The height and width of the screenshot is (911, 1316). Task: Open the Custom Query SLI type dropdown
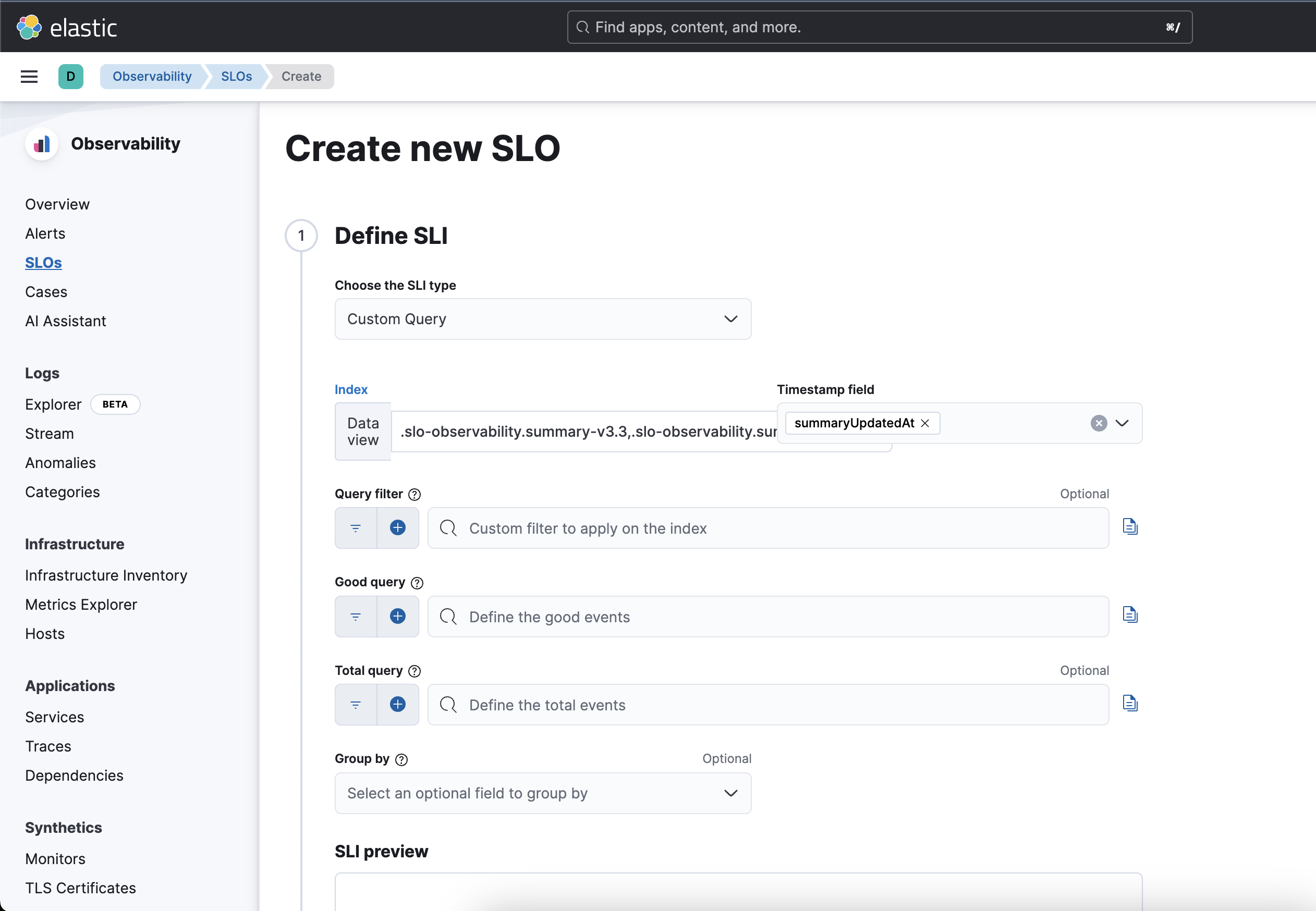[x=543, y=319]
